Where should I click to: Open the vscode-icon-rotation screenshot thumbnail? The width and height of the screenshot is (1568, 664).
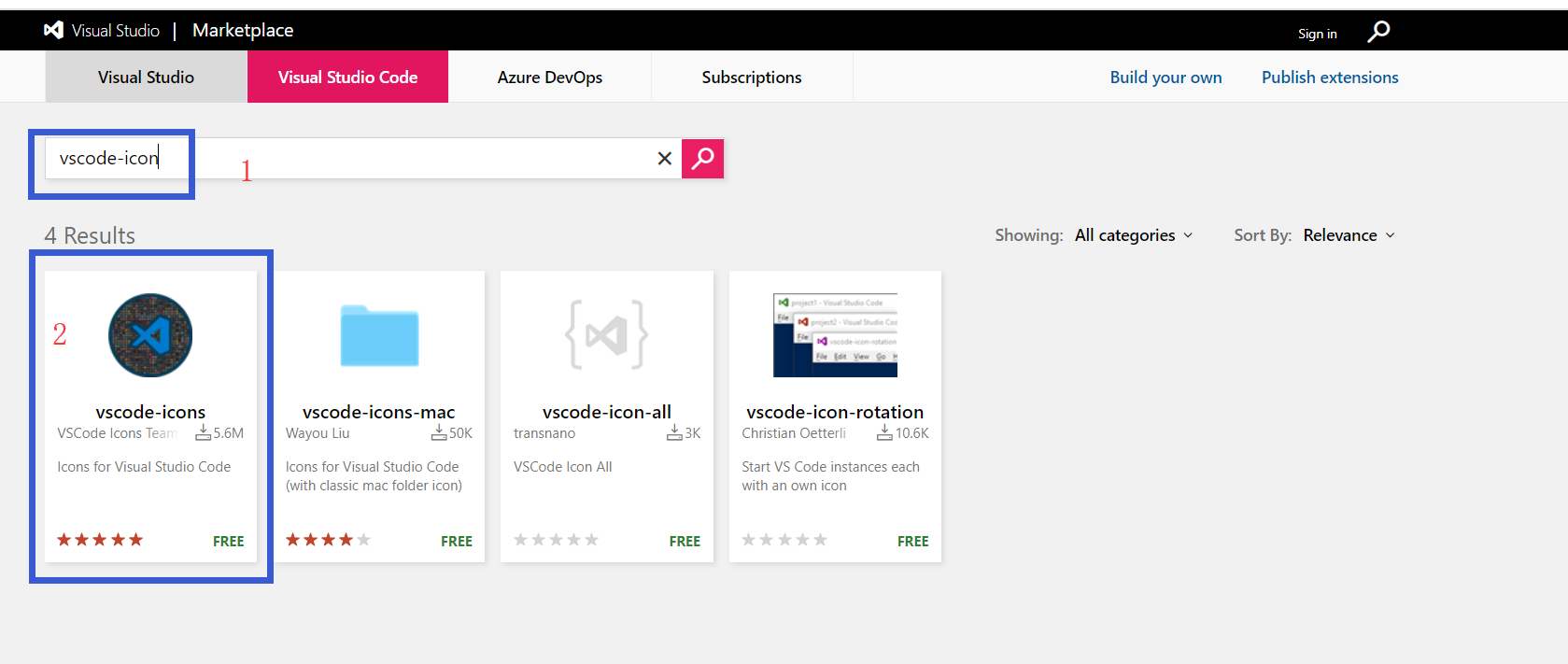835,335
